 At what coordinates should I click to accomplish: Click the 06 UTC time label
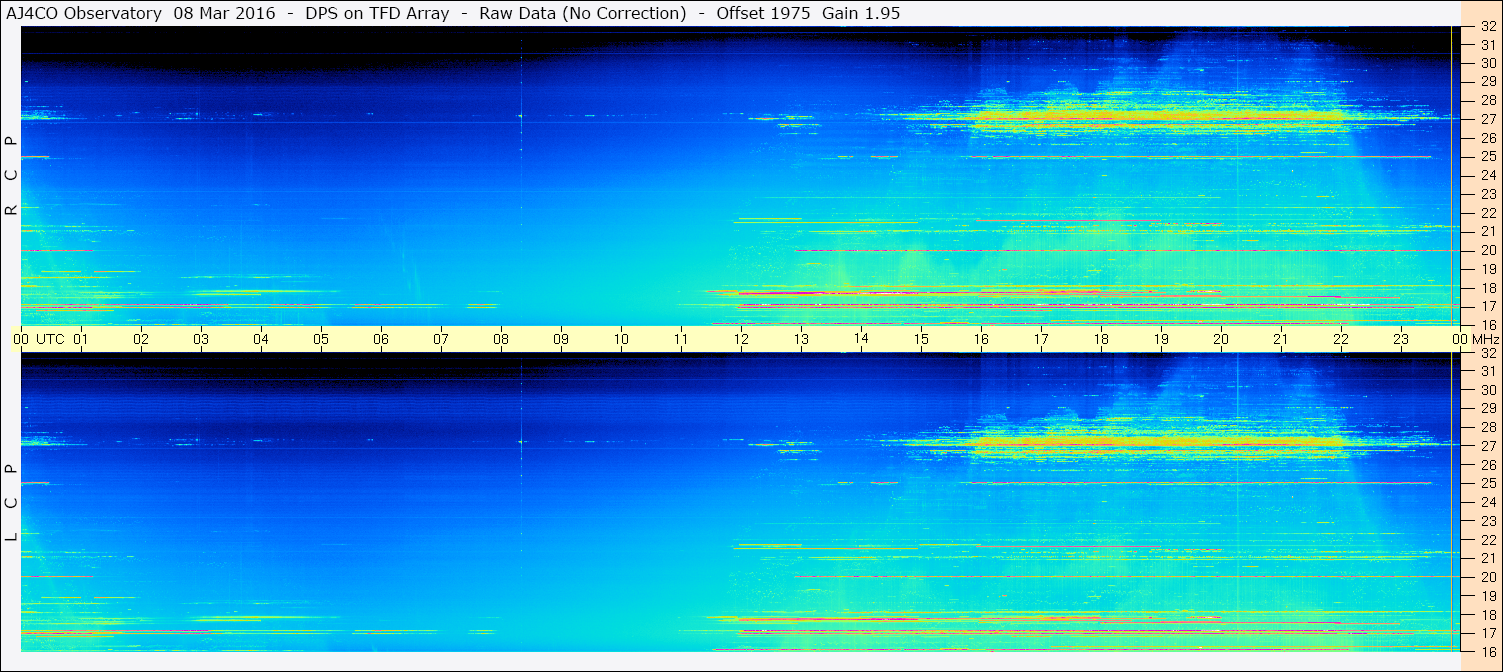coord(381,339)
